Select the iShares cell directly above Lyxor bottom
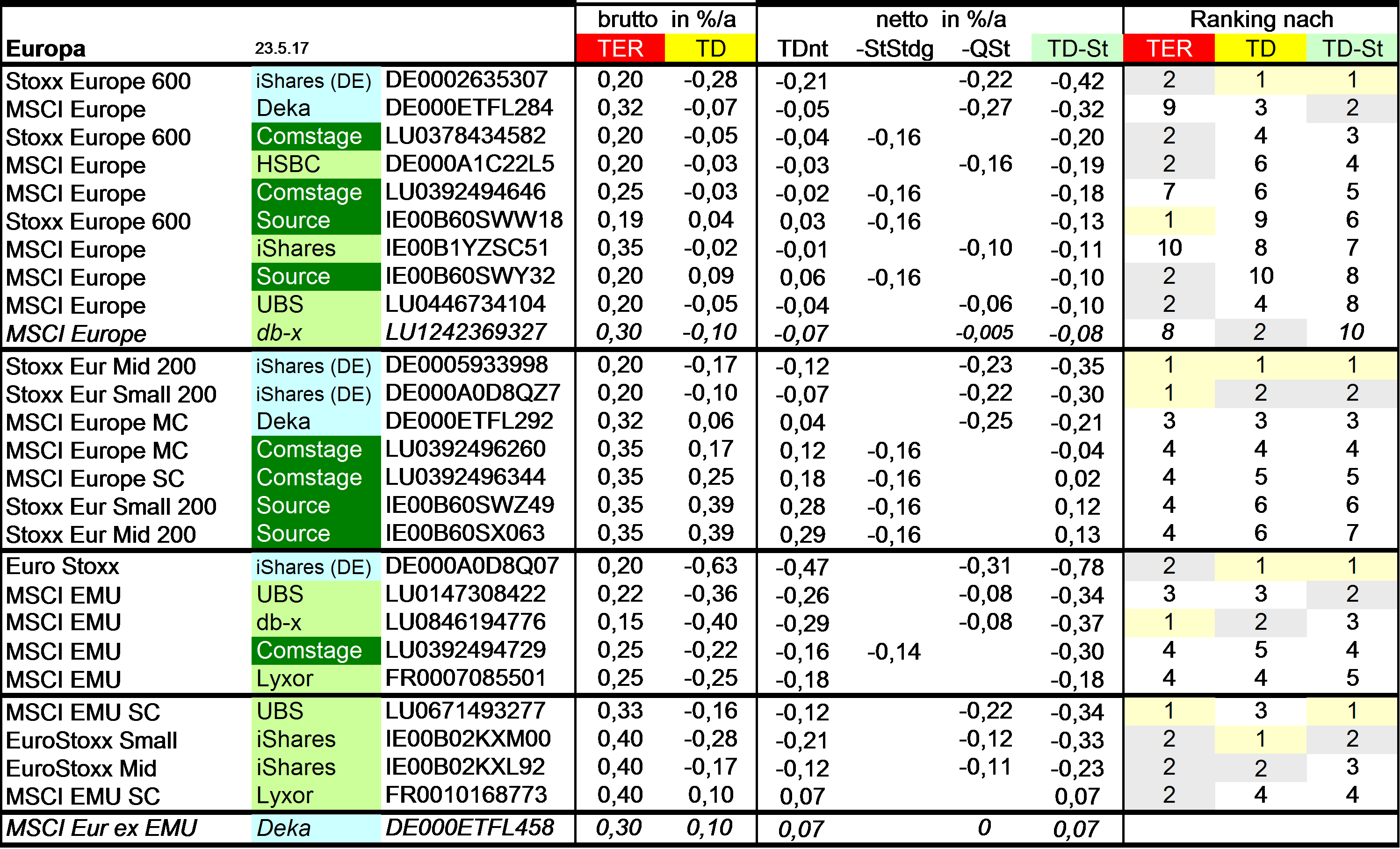1400x849 pixels. click(316, 767)
